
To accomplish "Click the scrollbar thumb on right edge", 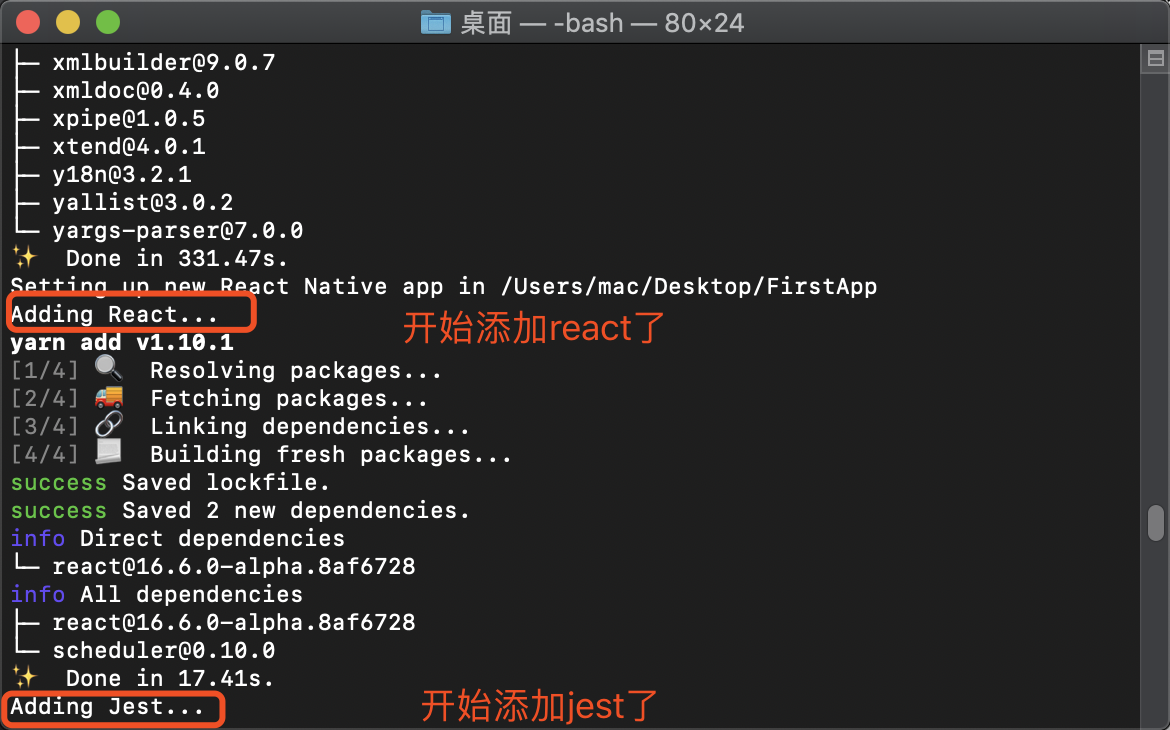I will [1156, 522].
